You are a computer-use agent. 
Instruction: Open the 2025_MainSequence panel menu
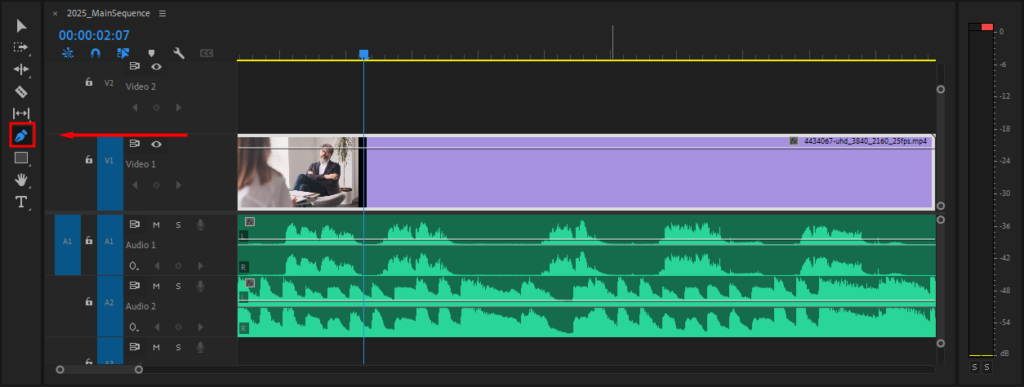(163, 13)
